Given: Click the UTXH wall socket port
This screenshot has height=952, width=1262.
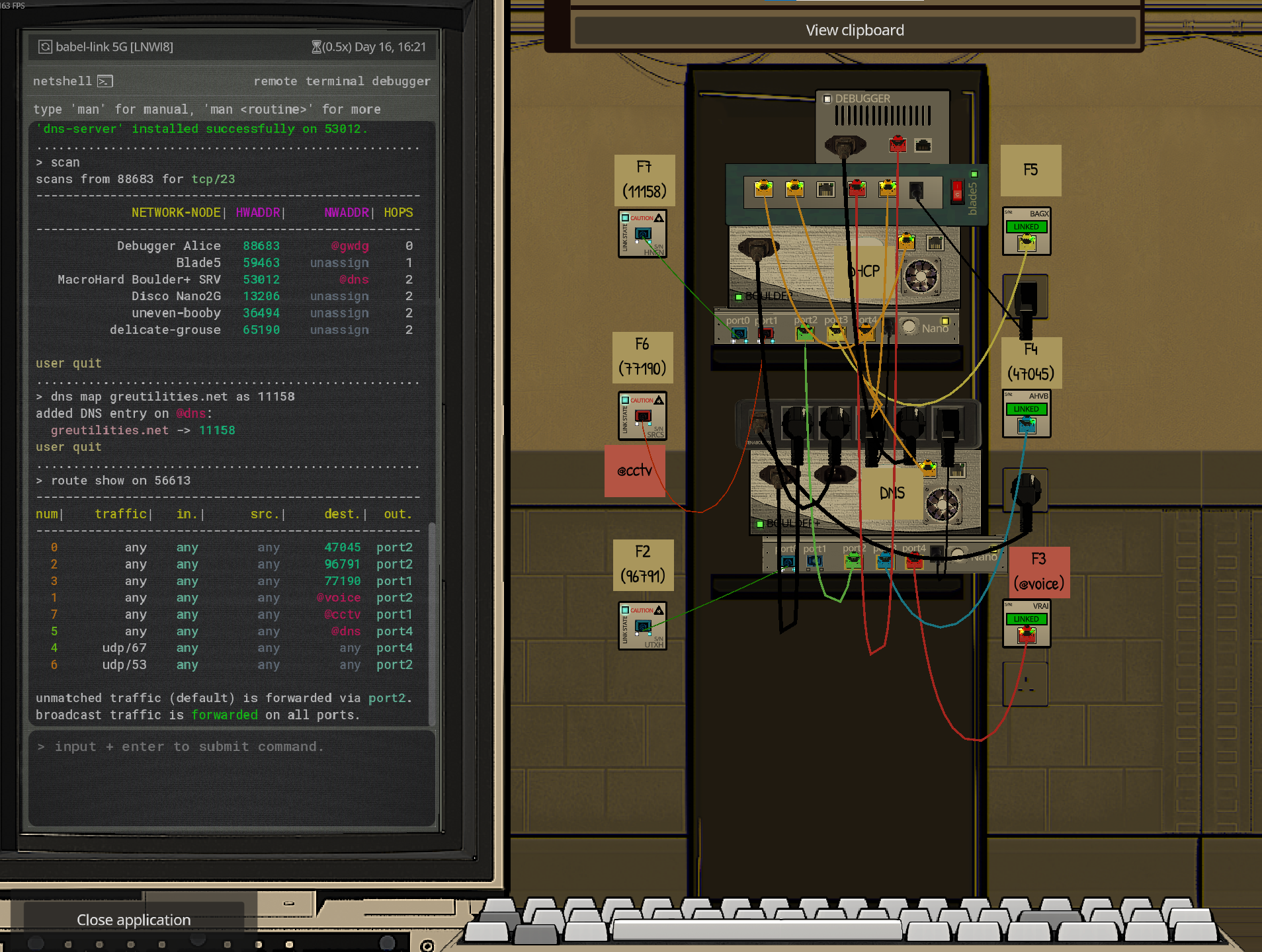Looking at the screenshot, I should click(643, 627).
